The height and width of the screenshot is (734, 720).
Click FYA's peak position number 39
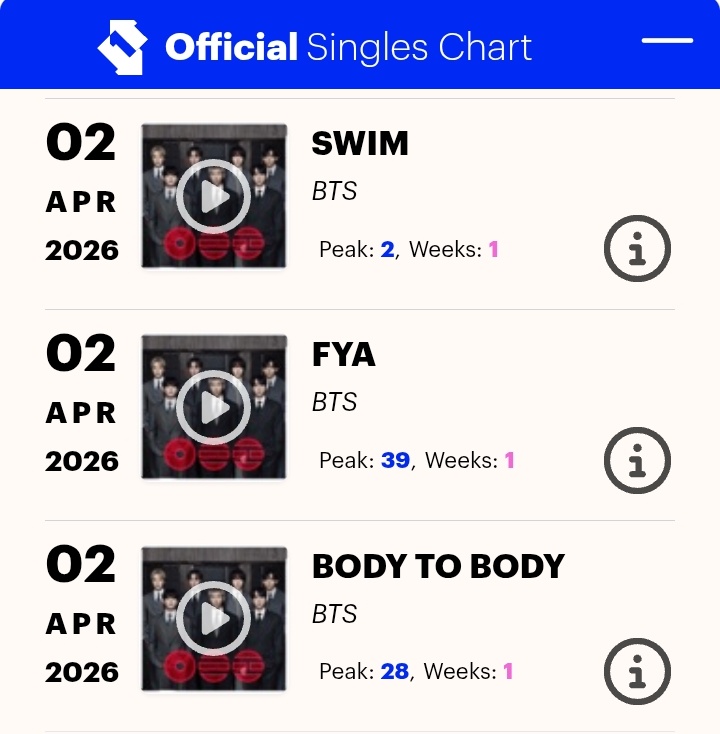[395, 460]
